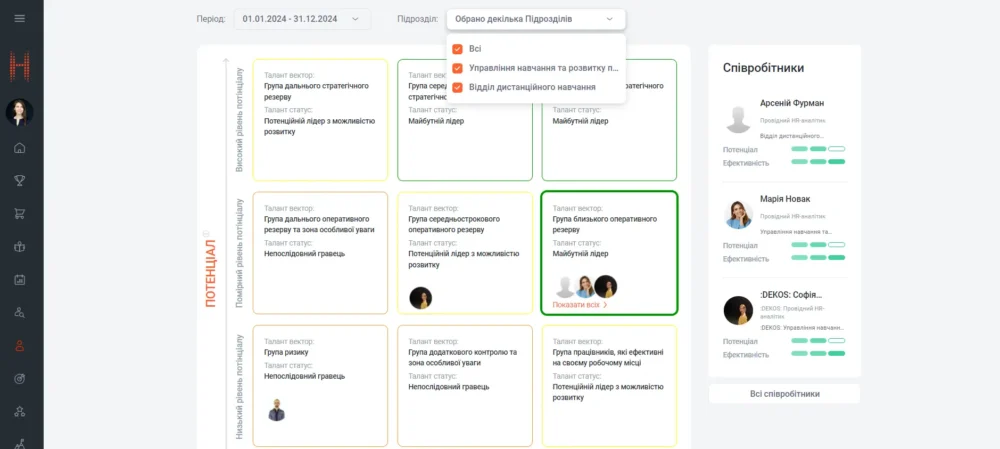Click the user profile avatar in sidebar
Screen dimensions: 1000x449
coord(20,112)
